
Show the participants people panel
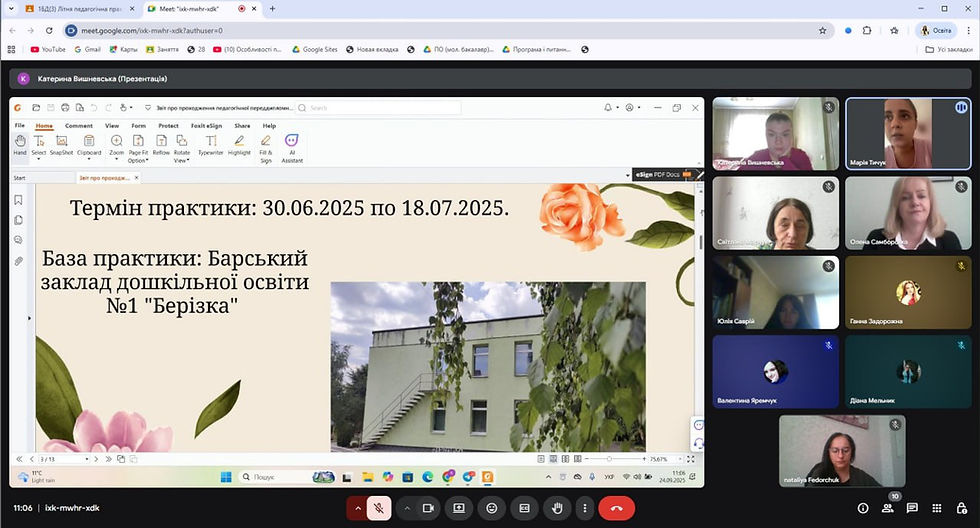tap(888, 508)
